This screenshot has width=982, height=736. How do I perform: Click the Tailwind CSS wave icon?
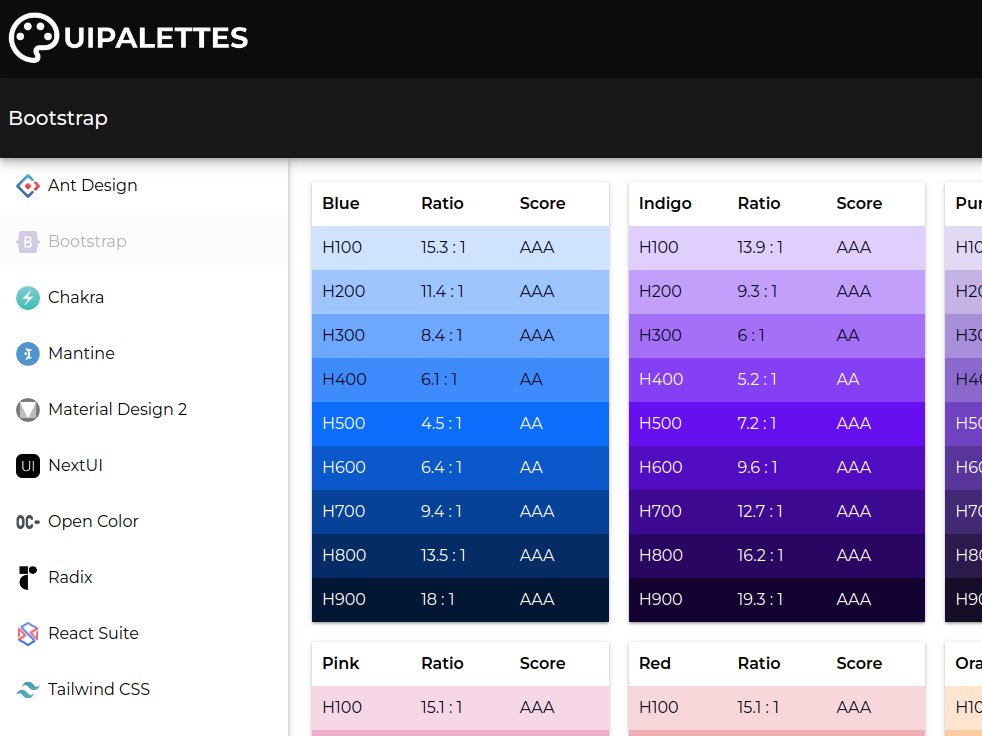[x=28, y=690]
